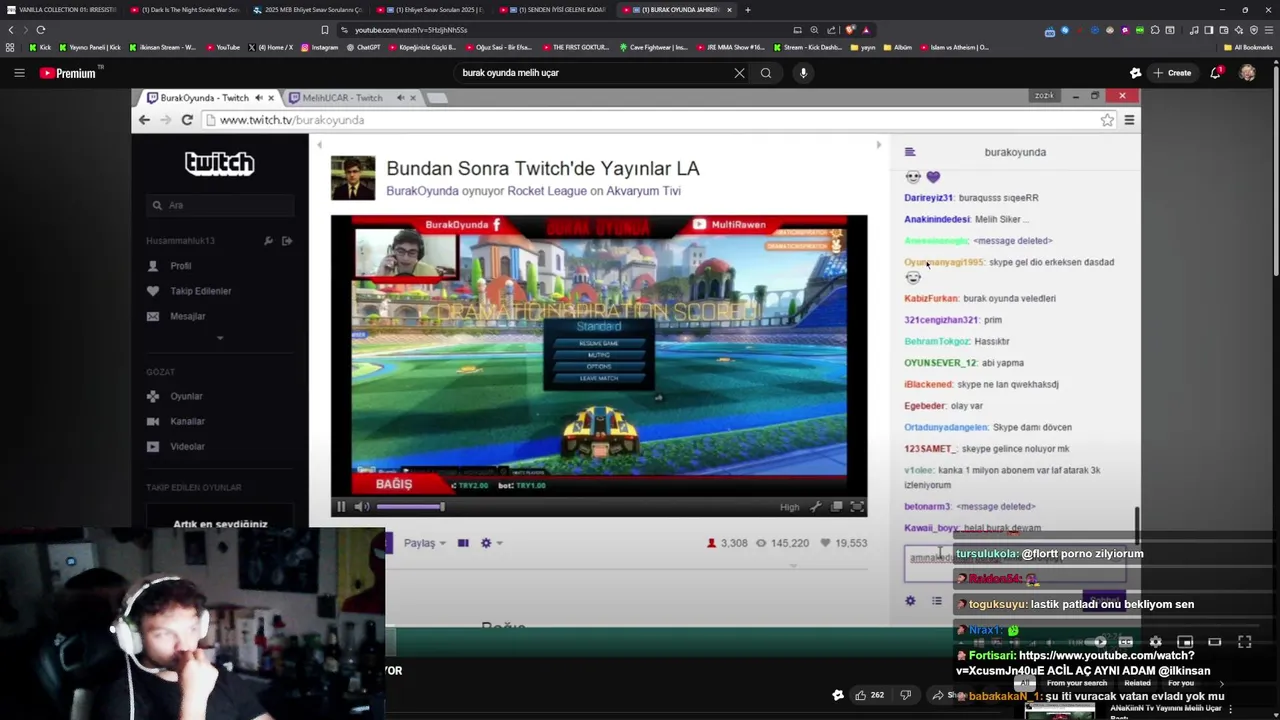Click Rocket League game link
Screen dimensions: 1280x720
(546, 191)
